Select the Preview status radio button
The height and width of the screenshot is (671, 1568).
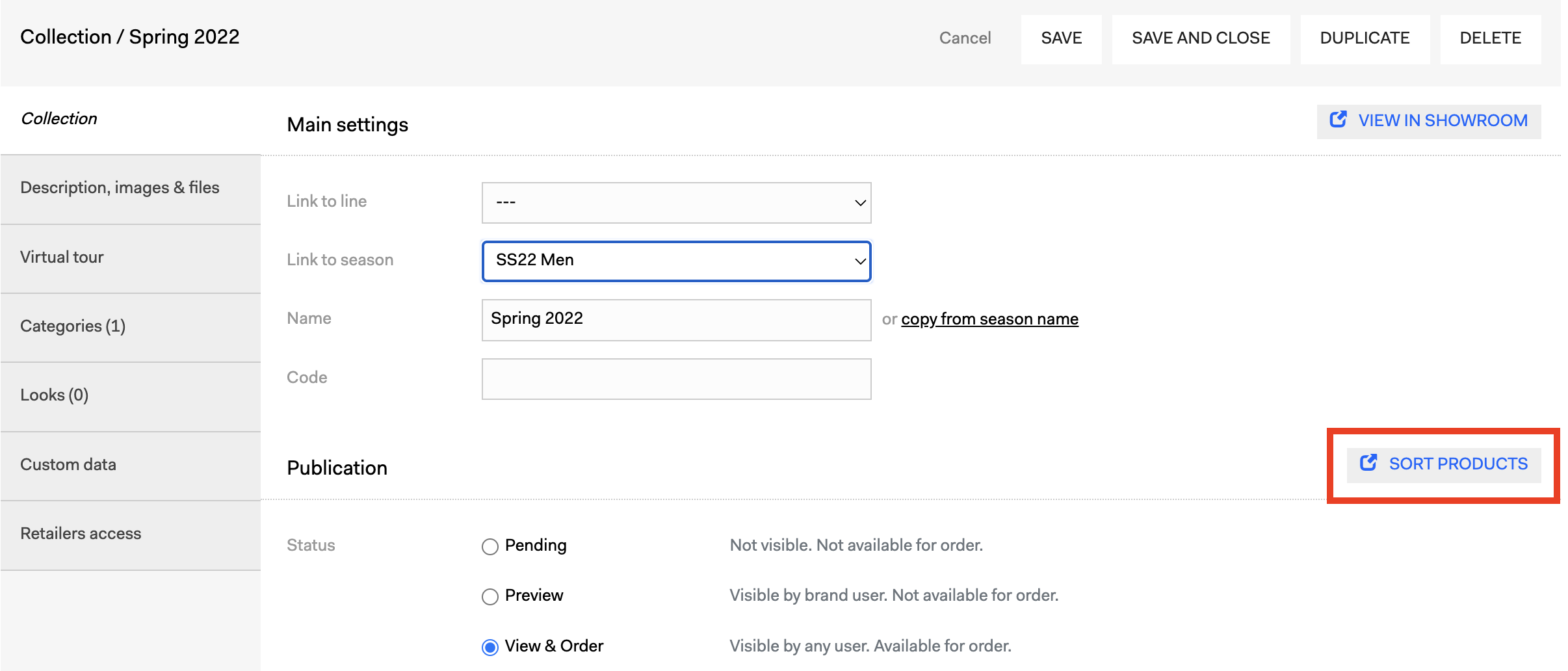490,596
